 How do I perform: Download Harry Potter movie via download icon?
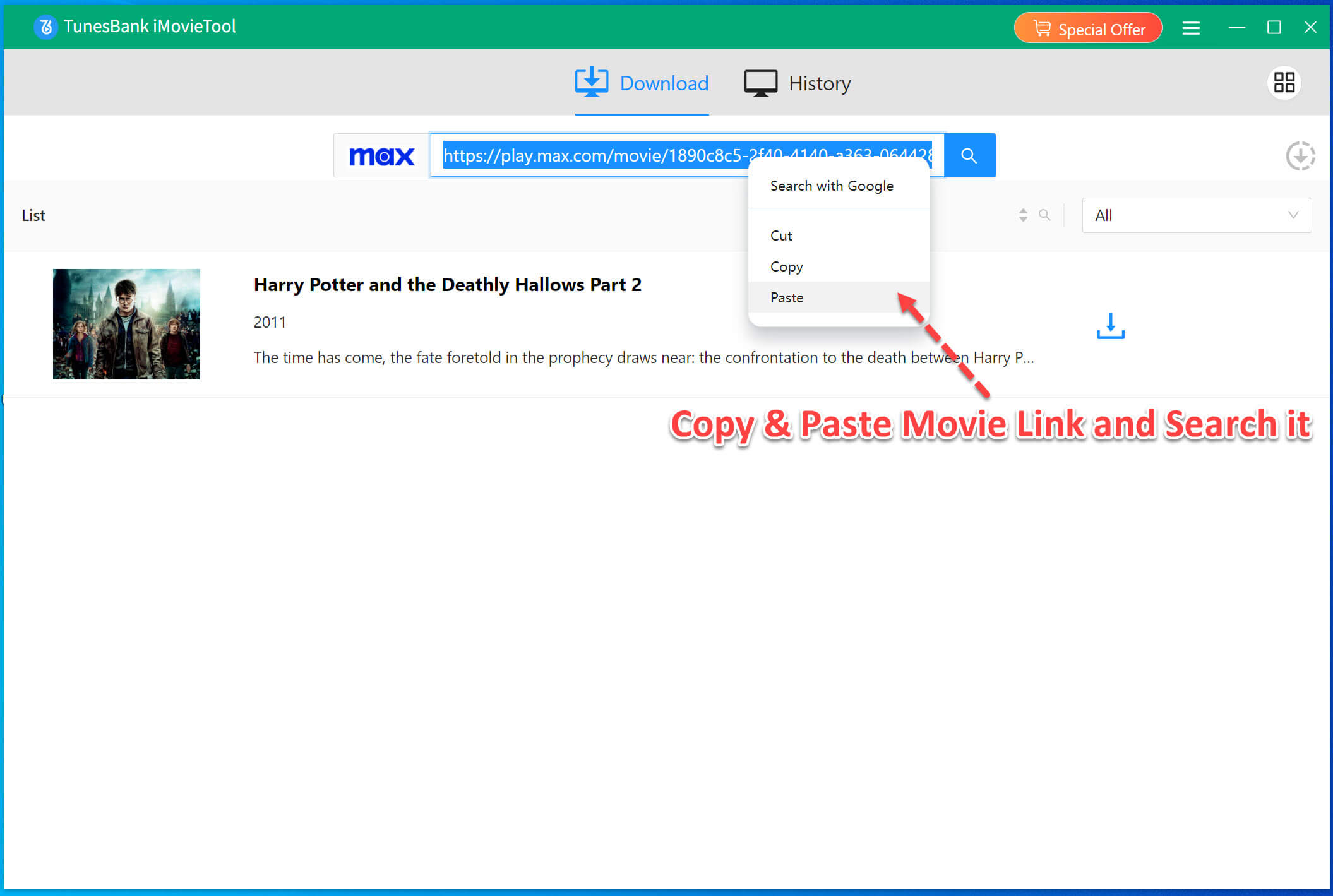pyautogui.click(x=1111, y=326)
